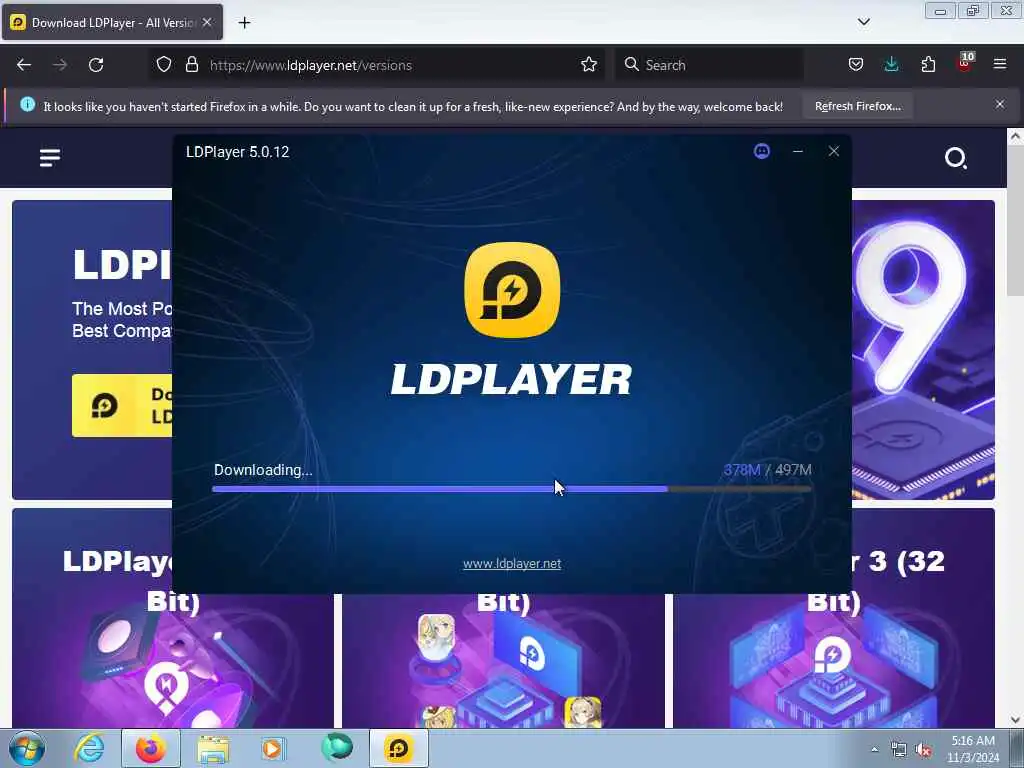Click the Refresh Firefox... button

pyautogui.click(x=857, y=106)
